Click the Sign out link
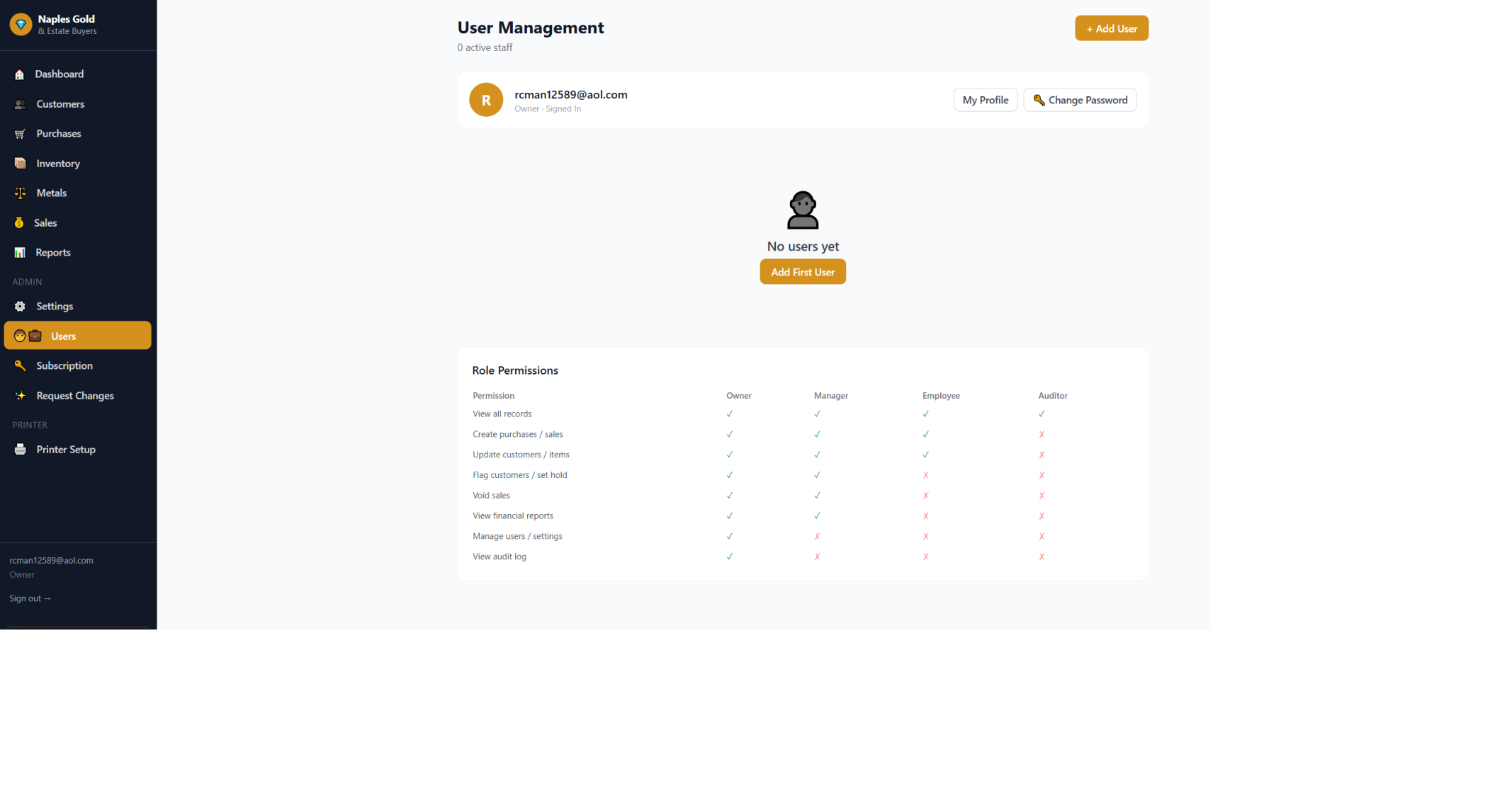 (x=30, y=598)
